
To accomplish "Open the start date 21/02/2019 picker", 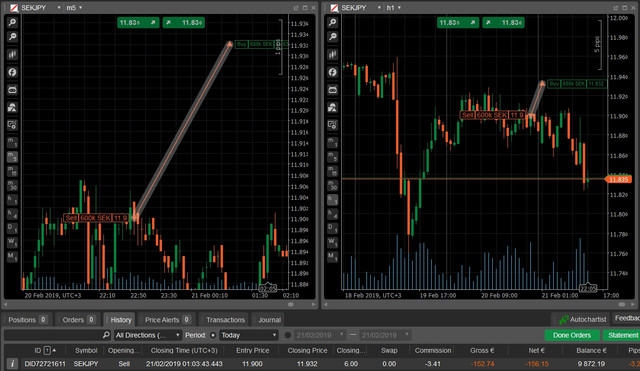I will 320,335.
